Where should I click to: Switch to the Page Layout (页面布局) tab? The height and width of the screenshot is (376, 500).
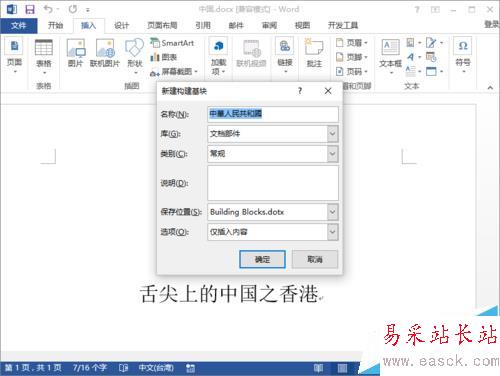162,25
